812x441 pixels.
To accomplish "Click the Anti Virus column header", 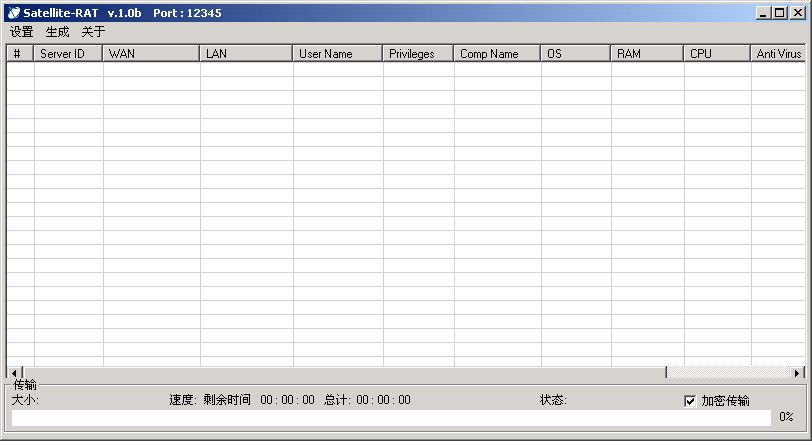I will coord(778,54).
